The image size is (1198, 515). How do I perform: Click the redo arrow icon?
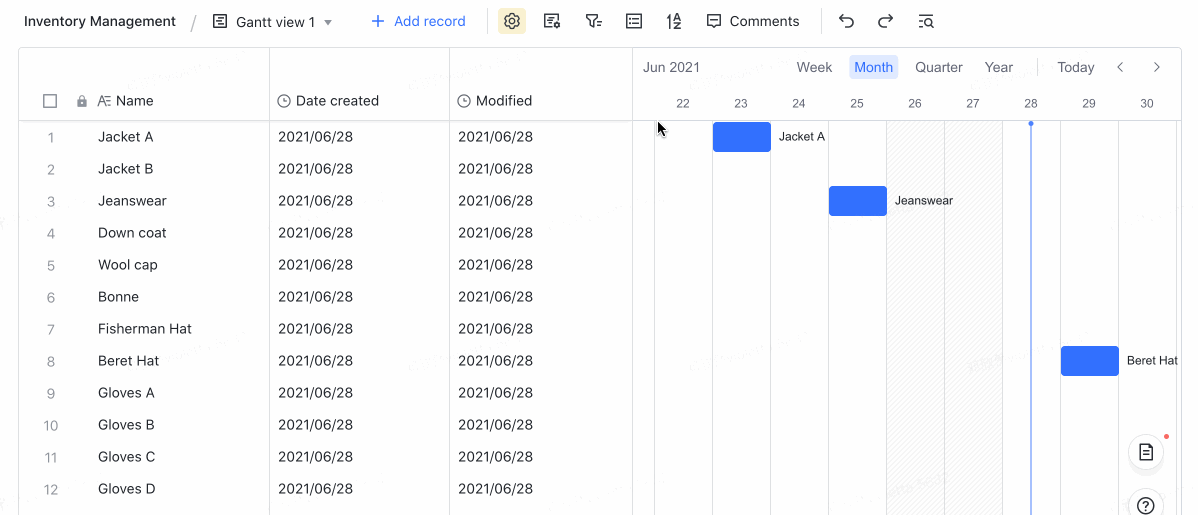click(885, 21)
